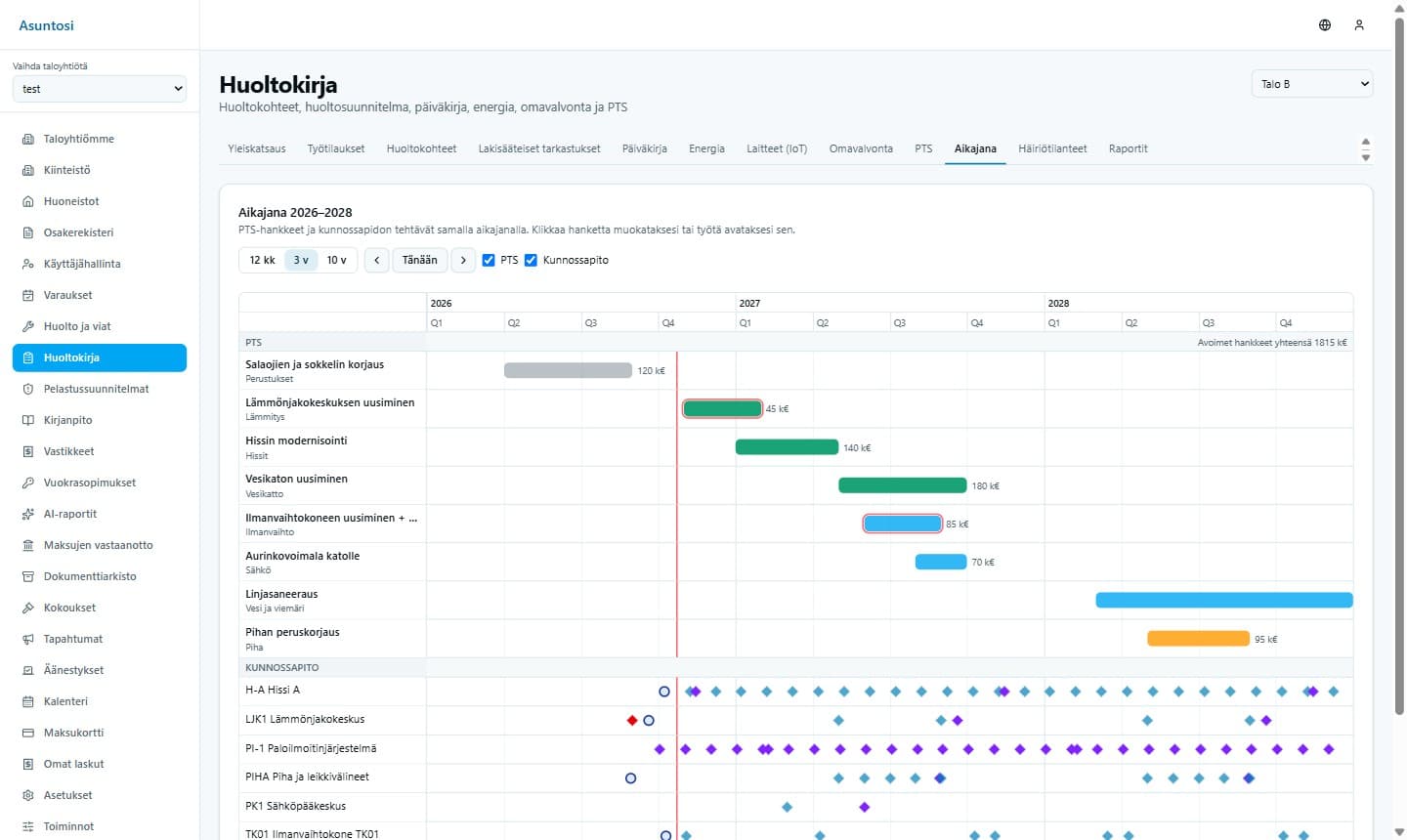Click the open circle in PIHA row
Screen dimensions: 1407x840
pos(630,778)
